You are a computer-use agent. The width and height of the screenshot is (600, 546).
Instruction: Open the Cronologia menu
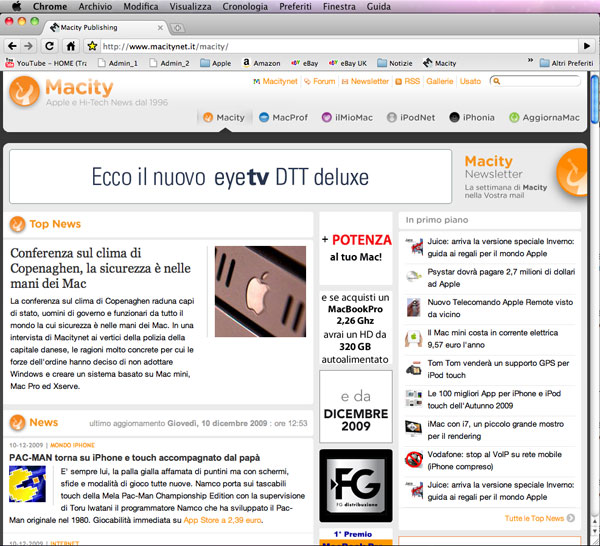(x=245, y=6)
